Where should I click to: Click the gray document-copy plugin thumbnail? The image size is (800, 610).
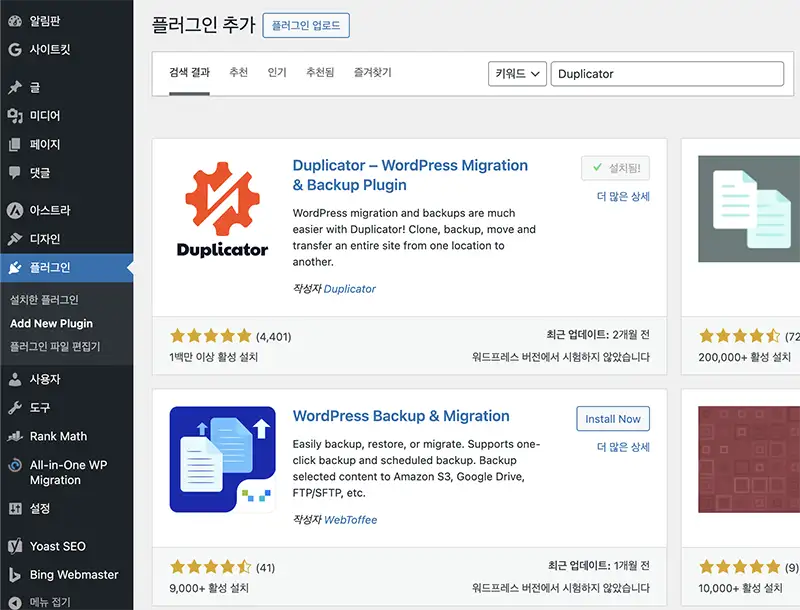(x=749, y=209)
